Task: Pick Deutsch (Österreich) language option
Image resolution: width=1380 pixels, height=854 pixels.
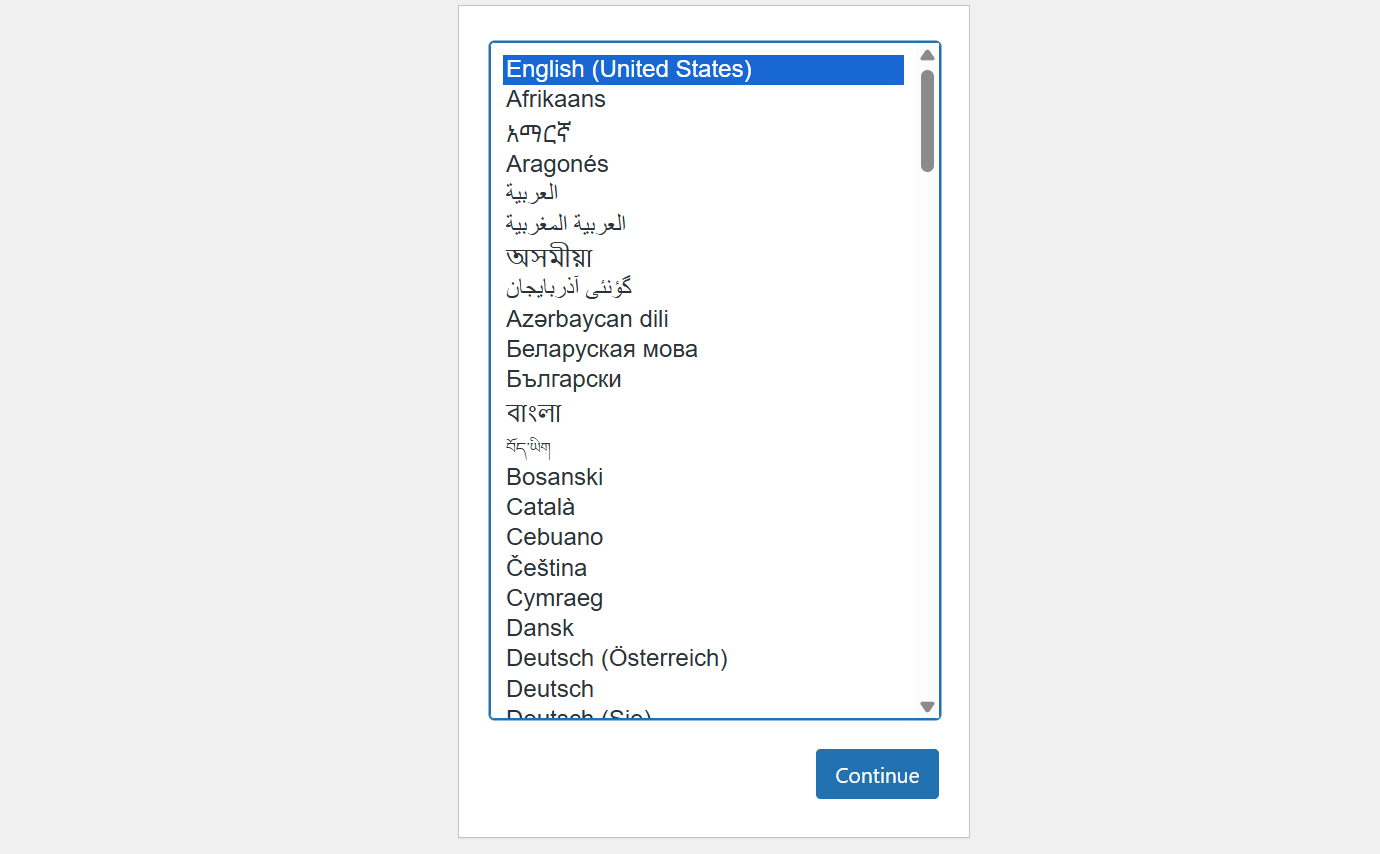Action: click(617, 658)
